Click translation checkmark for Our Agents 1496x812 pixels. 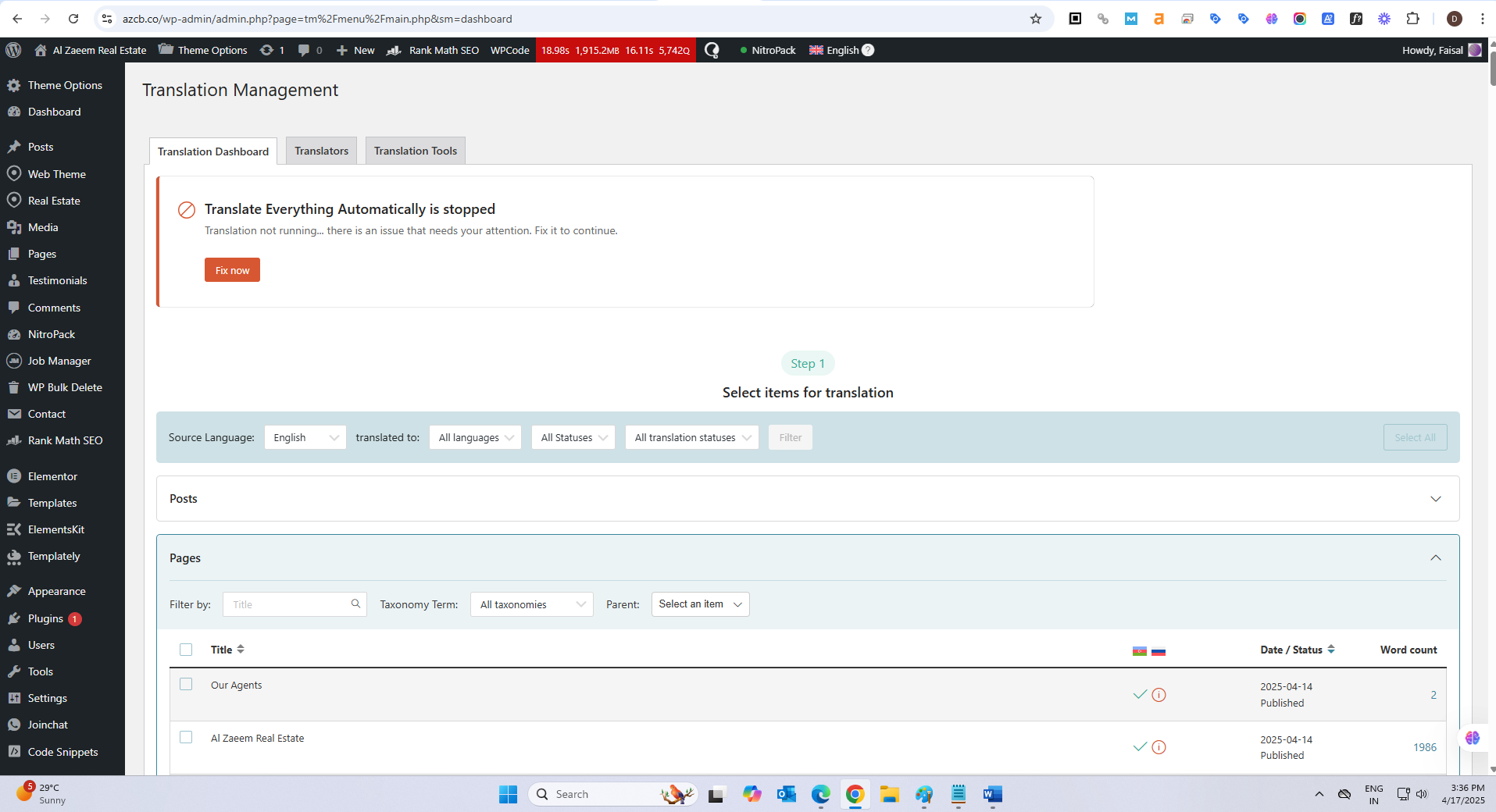1140,694
